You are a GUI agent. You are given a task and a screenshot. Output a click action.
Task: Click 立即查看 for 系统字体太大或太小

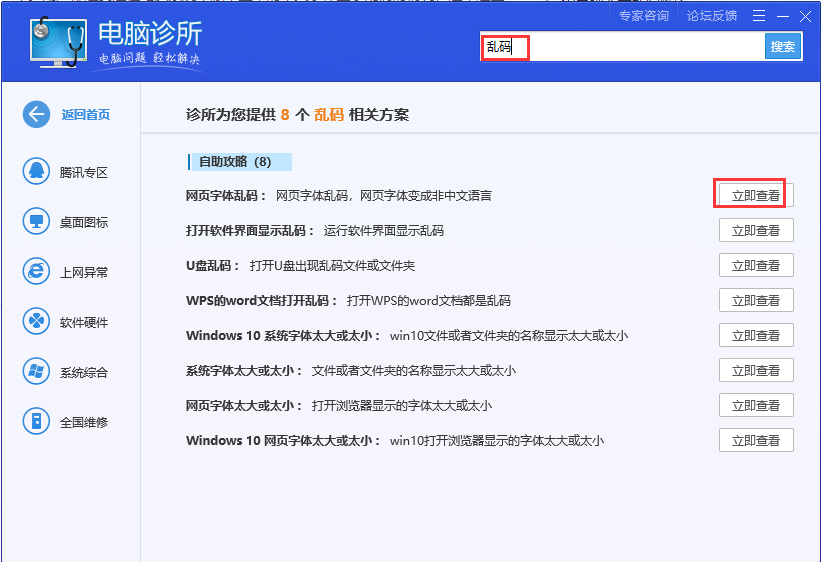[755, 371]
